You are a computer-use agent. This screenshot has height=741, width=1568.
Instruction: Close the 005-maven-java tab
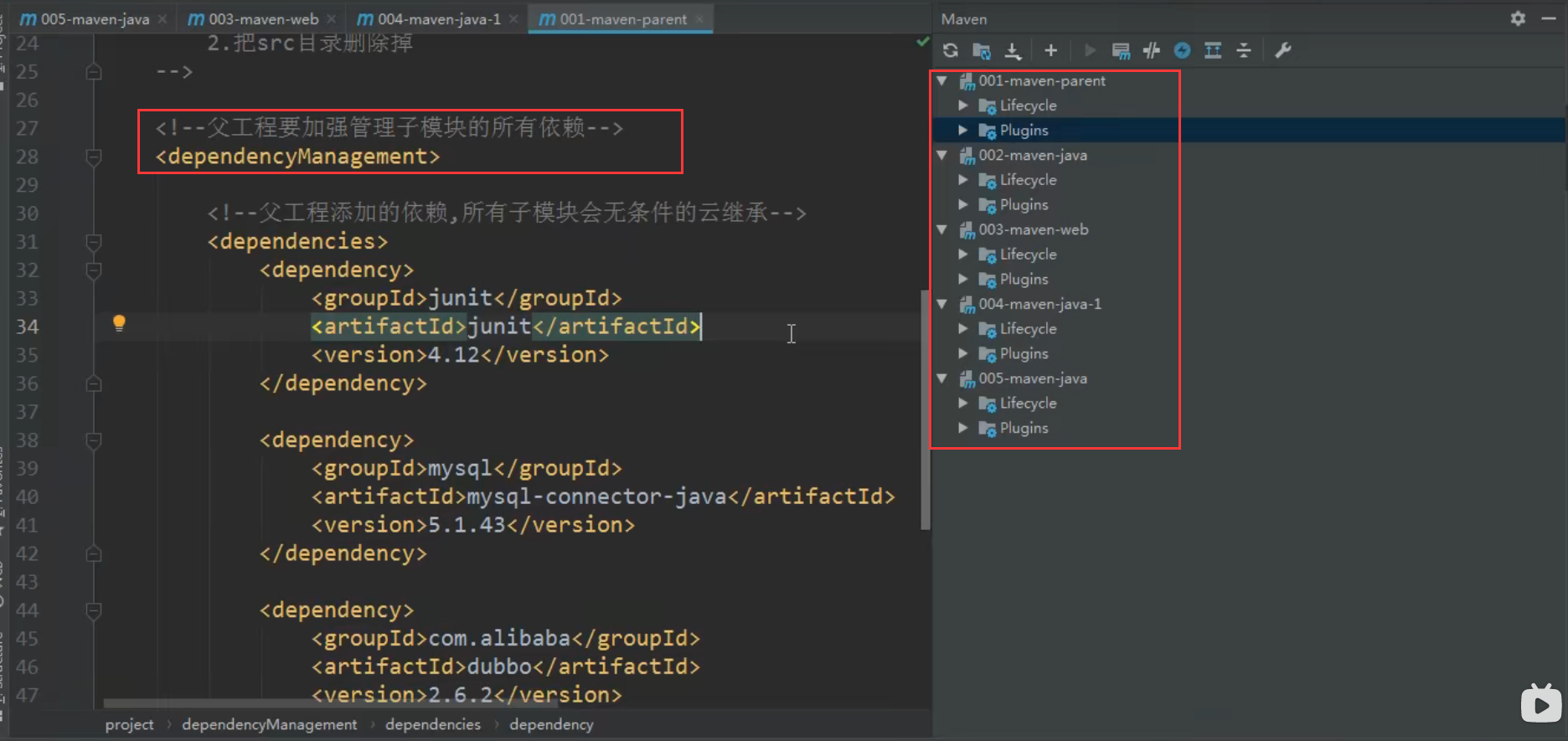pyautogui.click(x=162, y=18)
